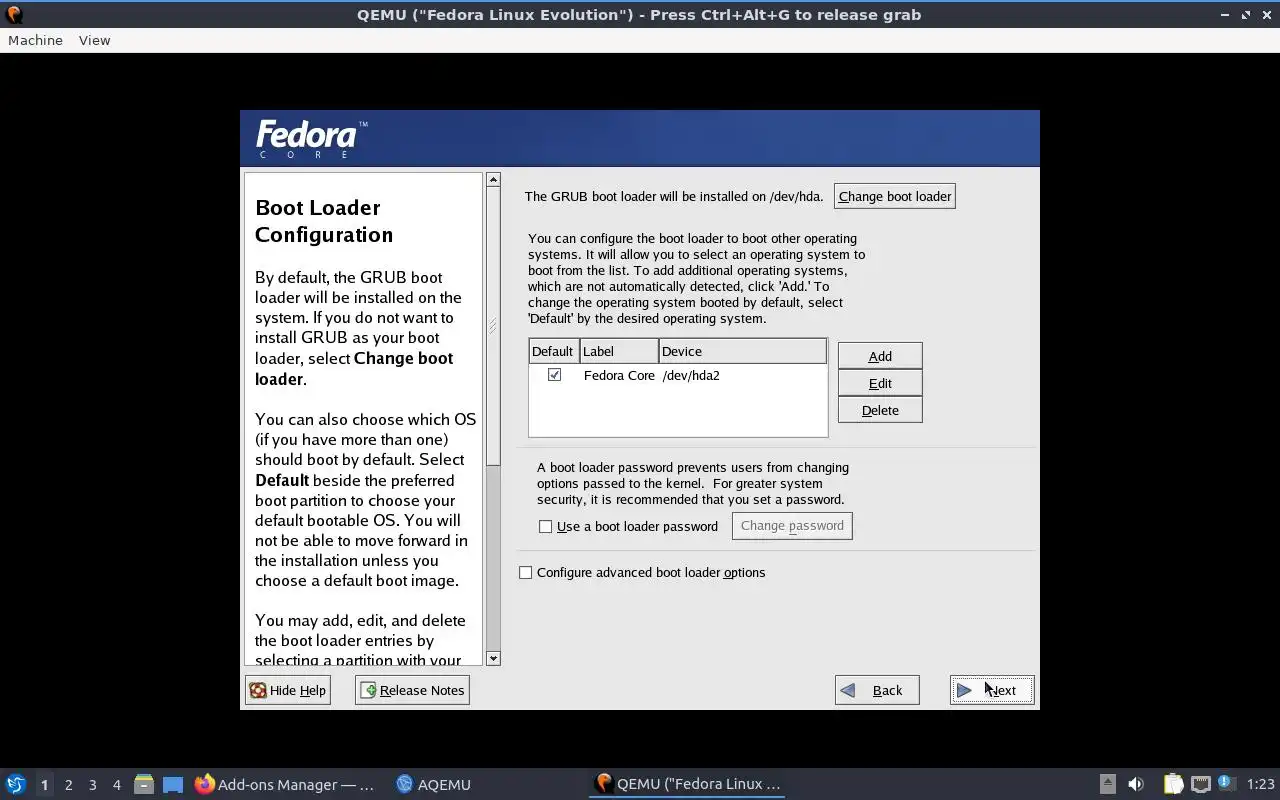Click the clock showing 1:23
1280x800 pixels.
pos(1261,784)
